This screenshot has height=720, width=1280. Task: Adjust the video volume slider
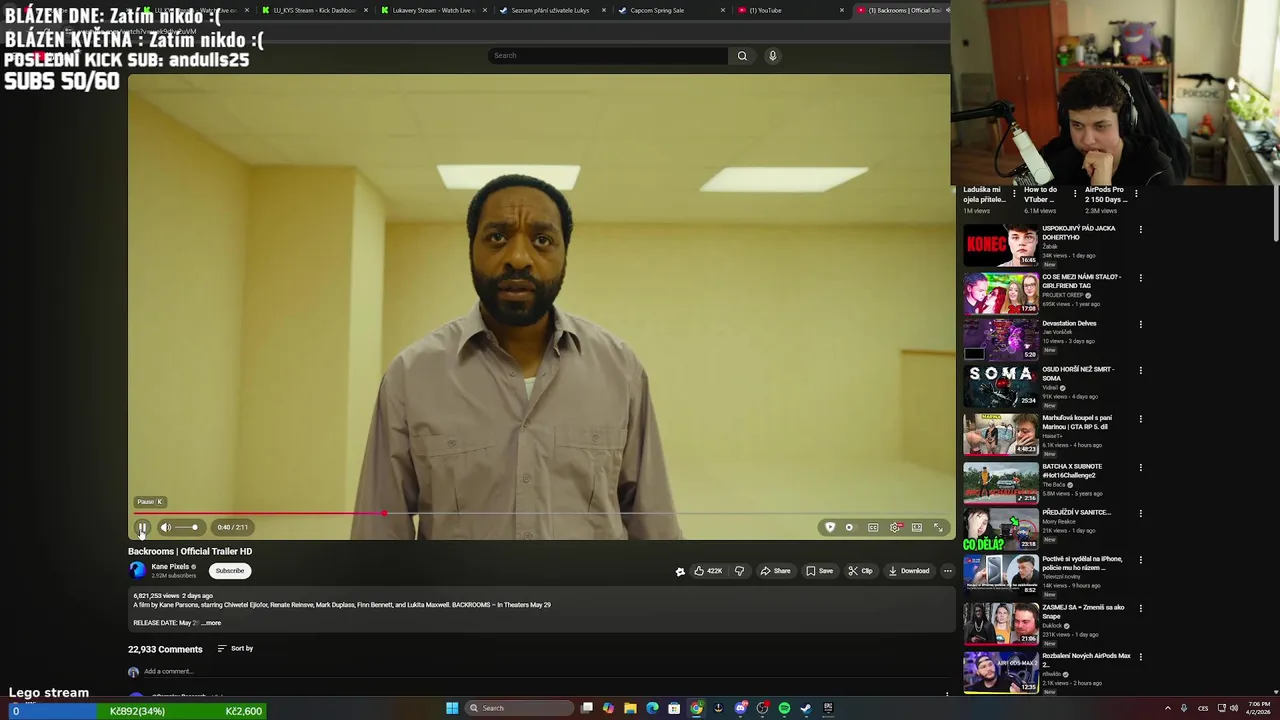(187, 527)
